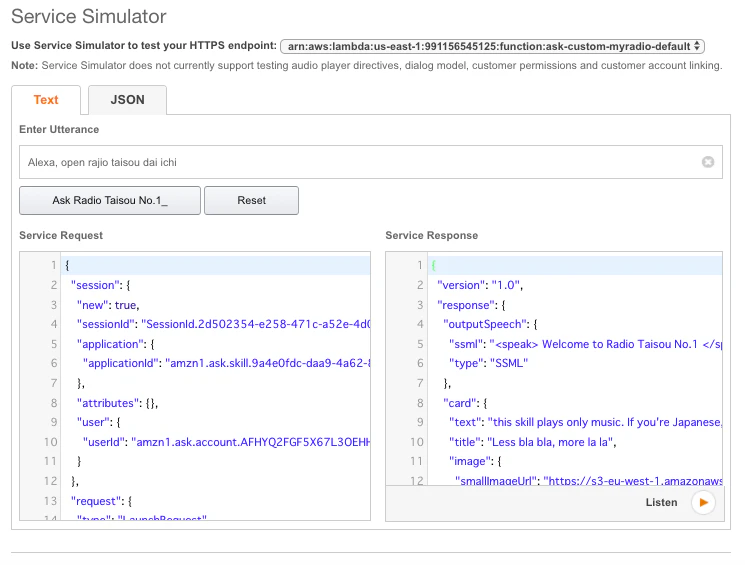Click line number 1 in Service Request
The width and height of the screenshot is (745, 565).
tap(54, 265)
